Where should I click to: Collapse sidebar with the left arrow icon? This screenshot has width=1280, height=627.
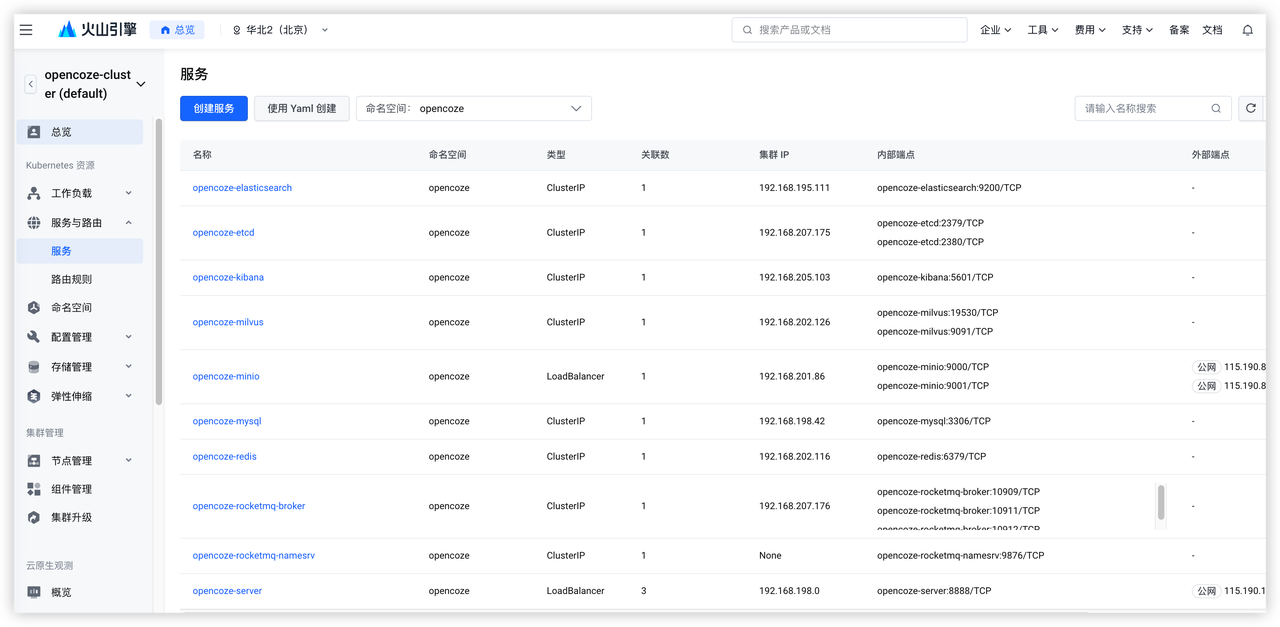coord(31,84)
